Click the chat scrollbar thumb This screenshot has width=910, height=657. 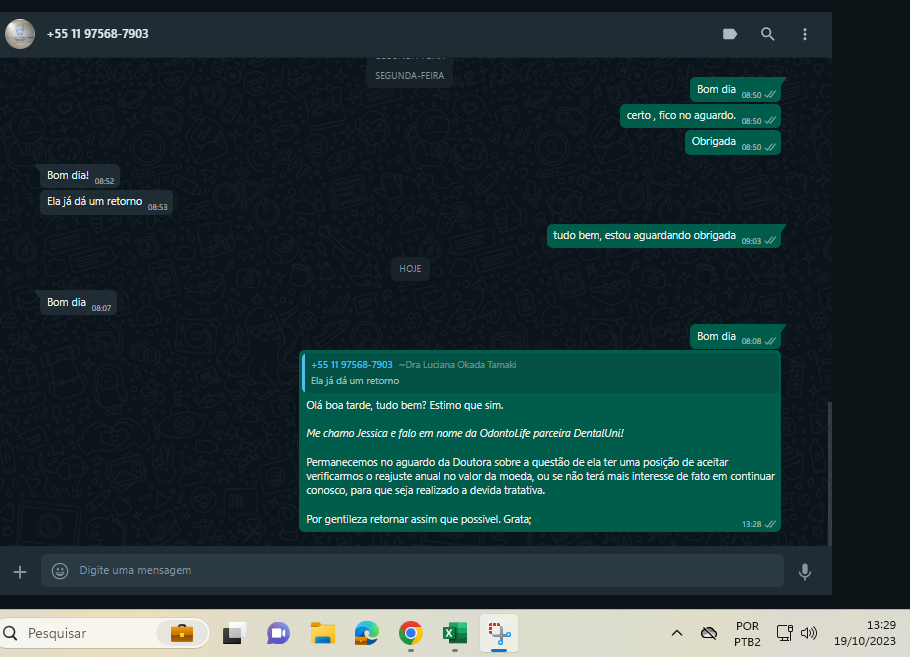point(829,473)
